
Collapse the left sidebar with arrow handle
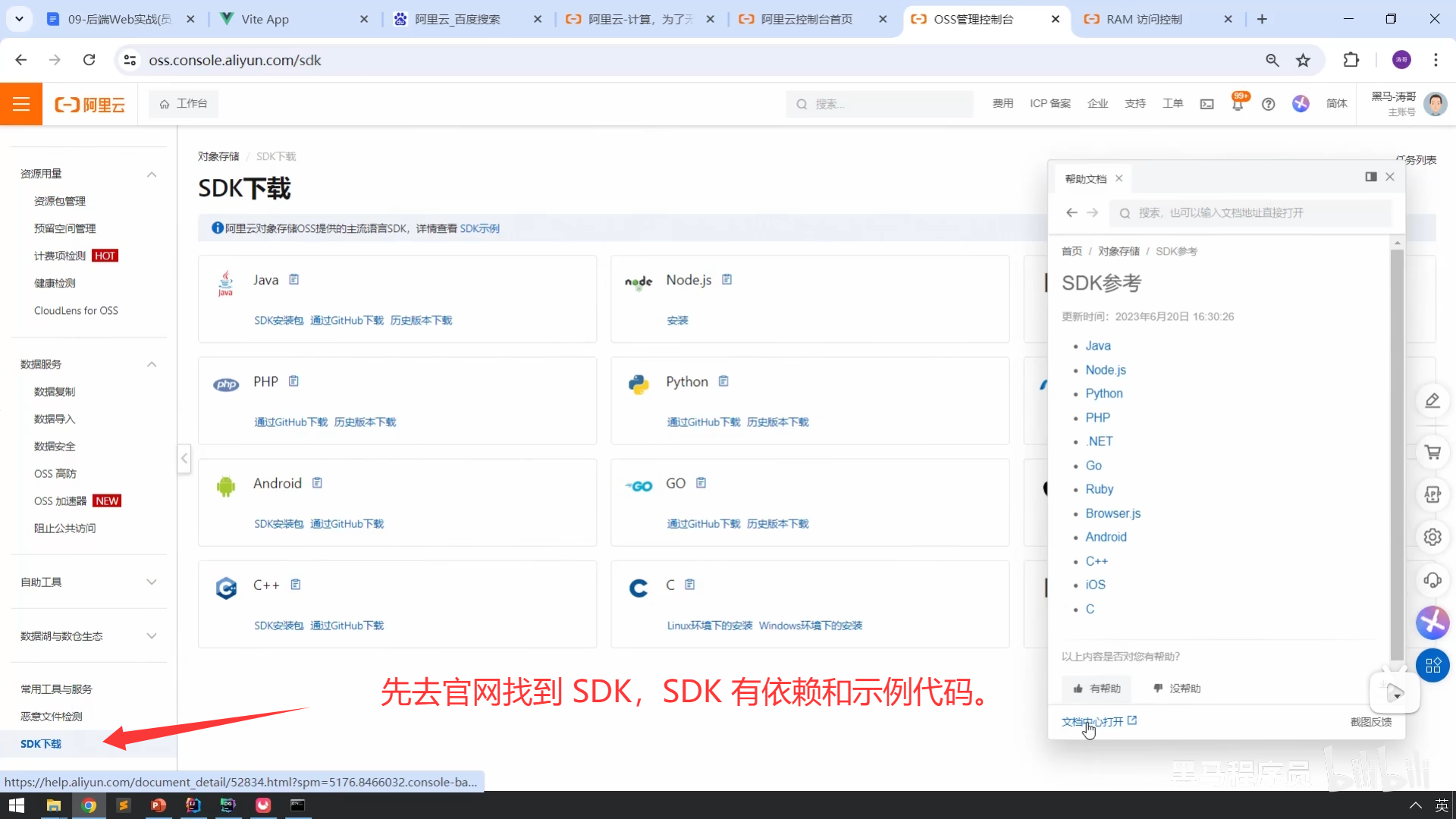184,458
